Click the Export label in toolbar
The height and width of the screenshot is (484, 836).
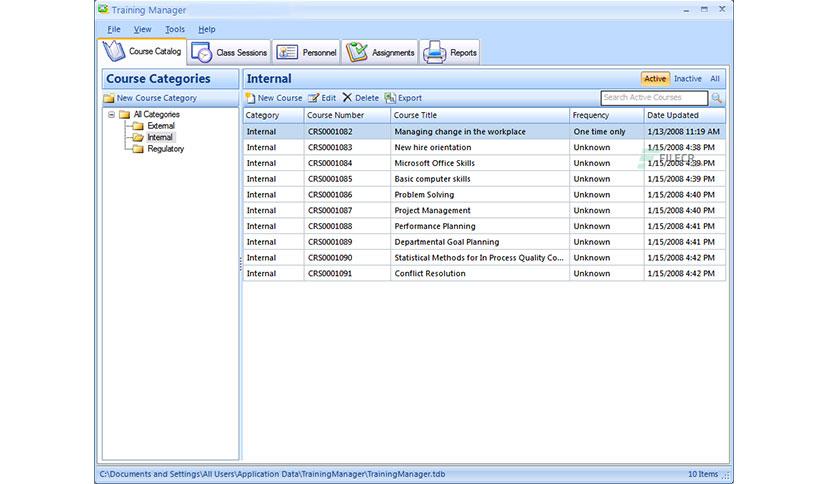pos(410,98)
